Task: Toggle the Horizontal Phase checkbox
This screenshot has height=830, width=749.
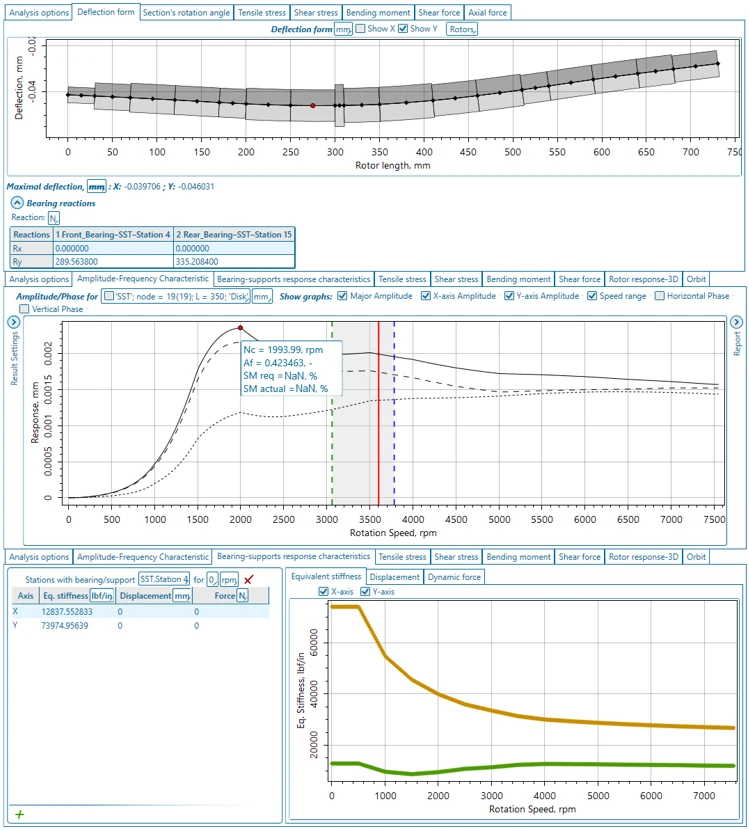Action: pyautogui.click(x=660, y=296)
